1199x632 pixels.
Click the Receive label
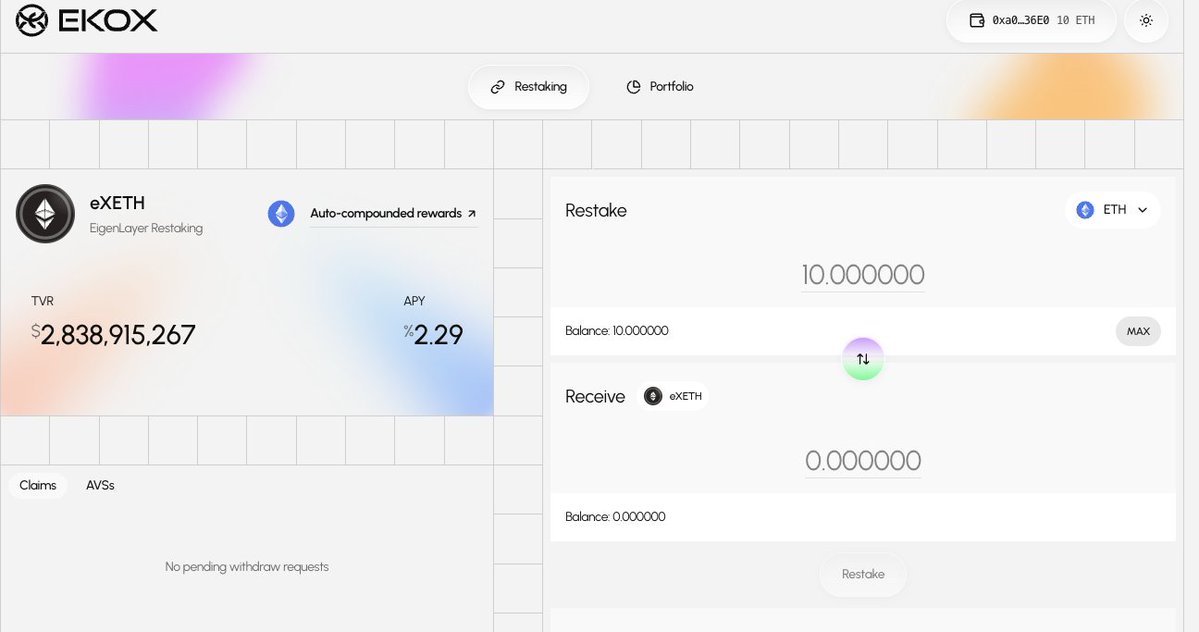point(595,397)
